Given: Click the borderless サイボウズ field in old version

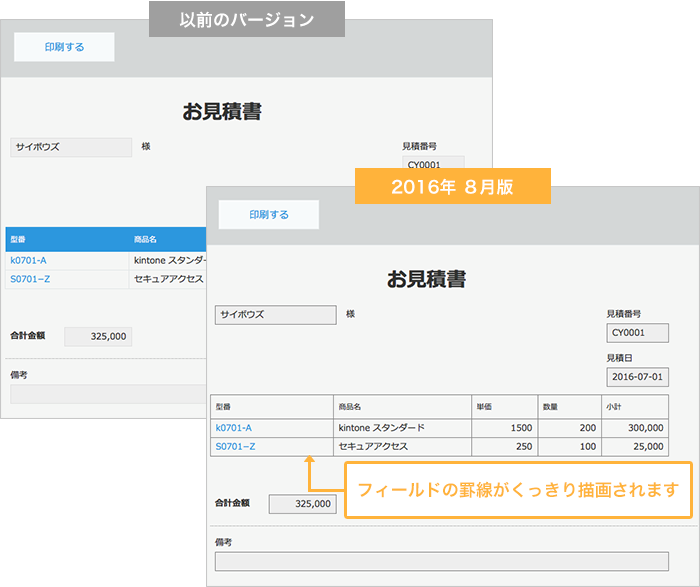Looking at the screenshot, I should click(x=71, y=147).
